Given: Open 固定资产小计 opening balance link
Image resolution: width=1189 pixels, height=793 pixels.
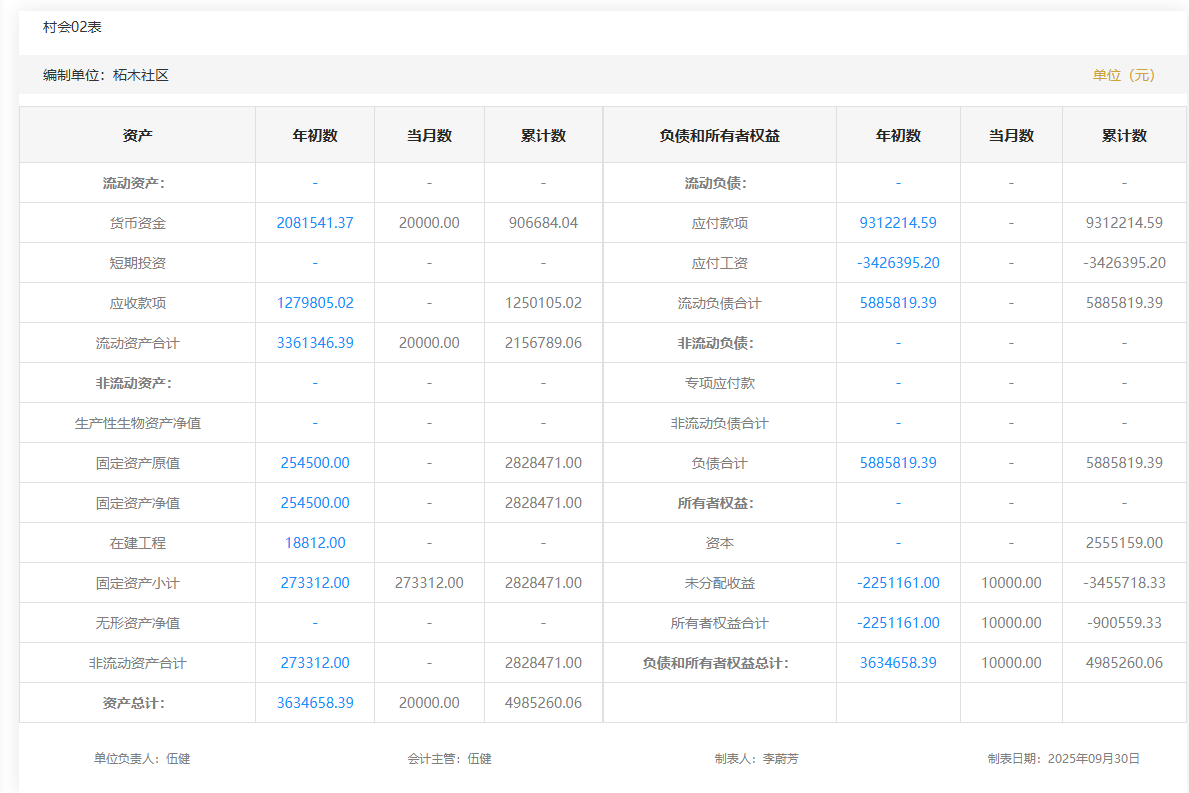Looking at the screenshot, I should 315,583.
